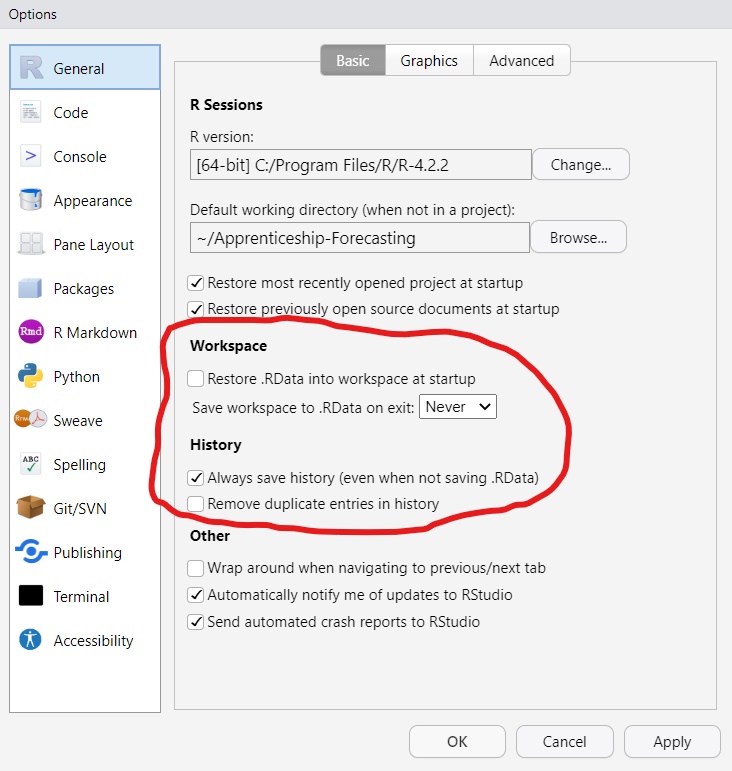Open Appearance paint bucket icon
The width and height of the screenshot is (732, 771).
tap(31, 201)
